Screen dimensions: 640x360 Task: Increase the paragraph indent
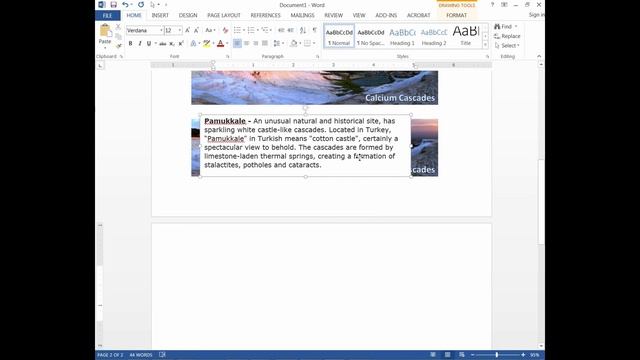pyautogui.click(x=291, y=30)
